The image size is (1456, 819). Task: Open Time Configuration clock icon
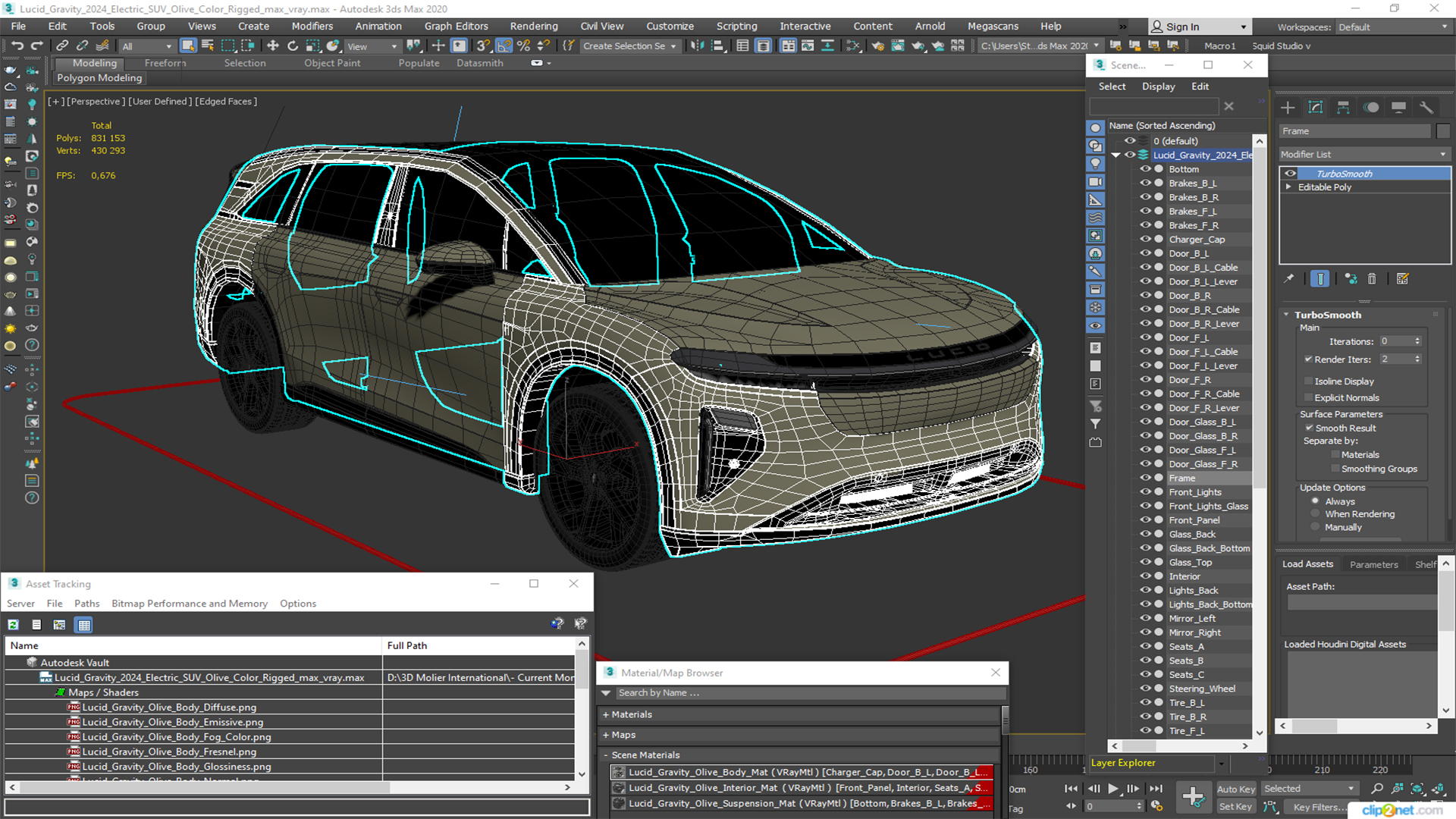1156,806
